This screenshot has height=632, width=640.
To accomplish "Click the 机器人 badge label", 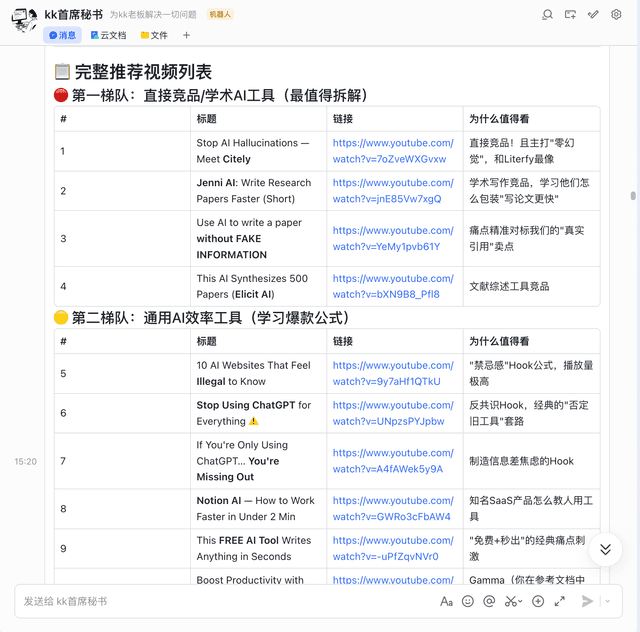I will point(220,15).
